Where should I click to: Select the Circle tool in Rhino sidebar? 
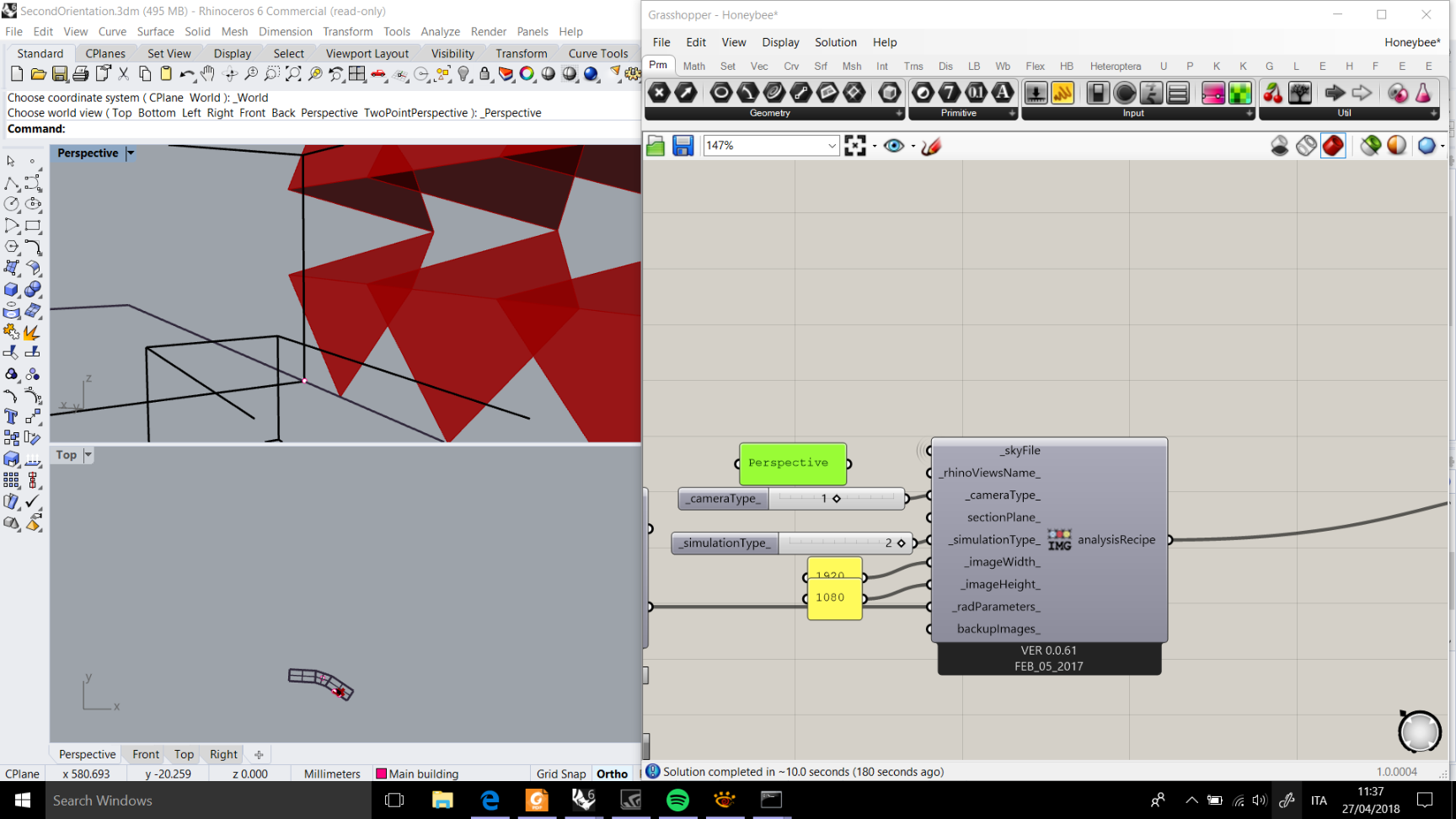(x=12, y=204)
